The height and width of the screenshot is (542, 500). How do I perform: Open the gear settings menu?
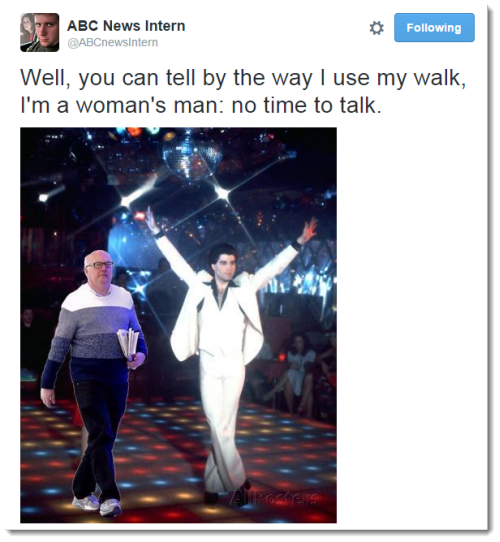pos(376,28)
